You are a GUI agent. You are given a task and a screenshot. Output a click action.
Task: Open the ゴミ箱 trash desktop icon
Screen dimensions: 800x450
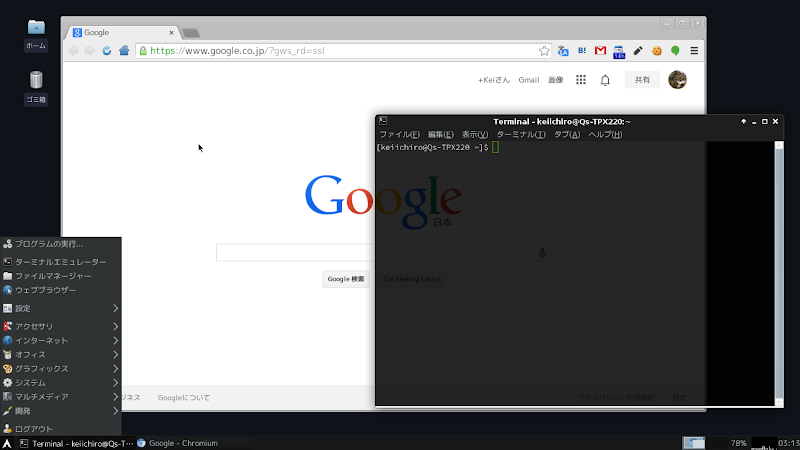[36, 88]
